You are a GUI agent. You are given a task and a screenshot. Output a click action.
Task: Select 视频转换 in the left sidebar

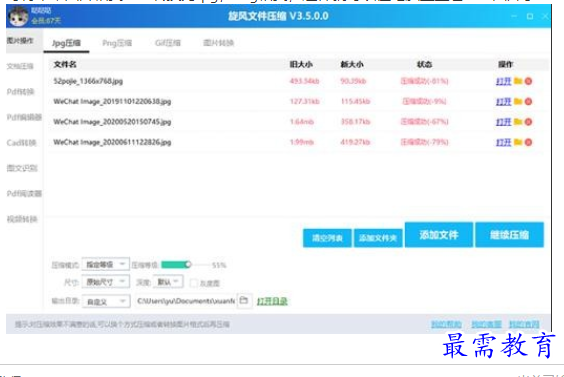pyautogui.click(x=22, y=219)
